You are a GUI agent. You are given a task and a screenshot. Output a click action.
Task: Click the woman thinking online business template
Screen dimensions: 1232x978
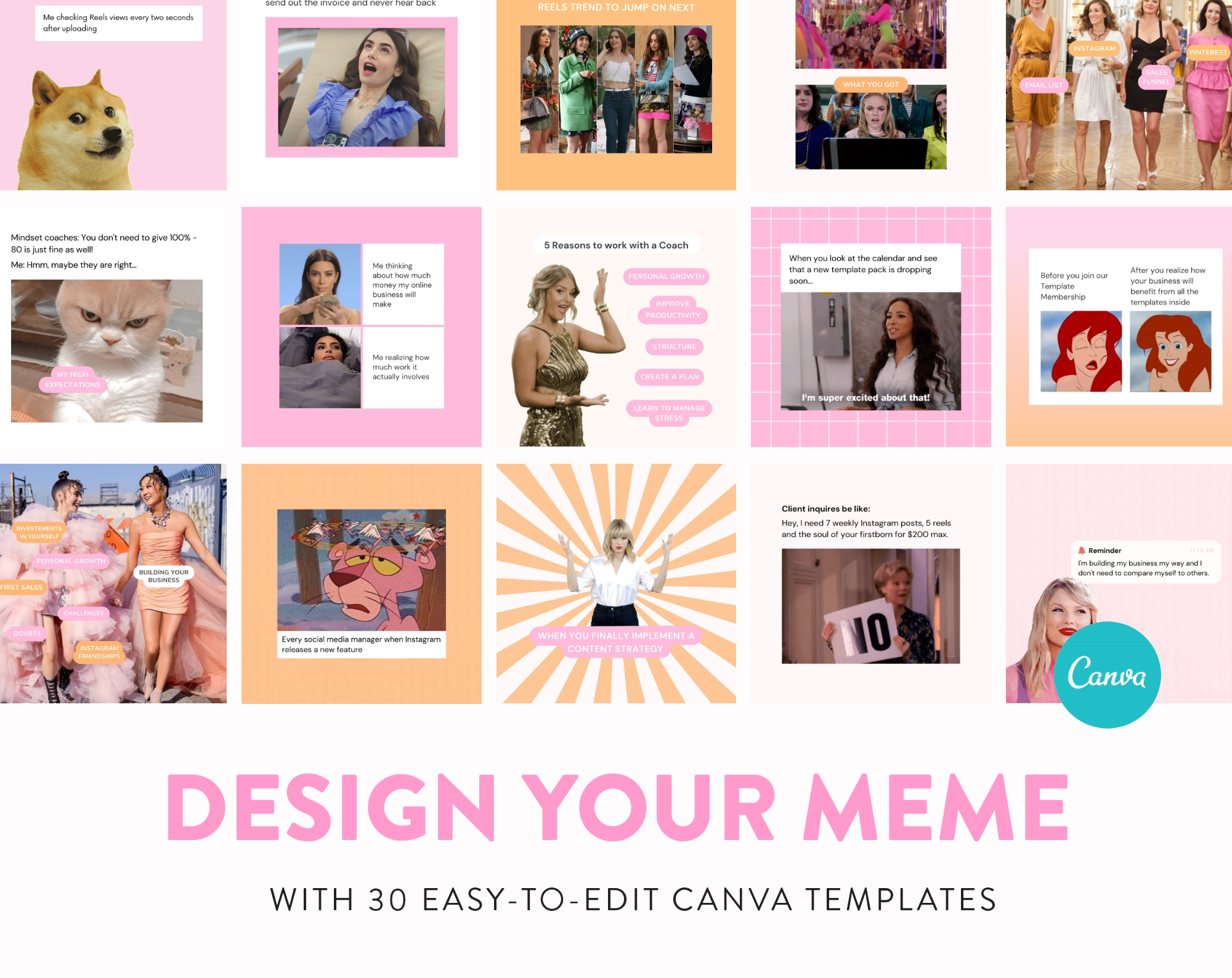coord(364,325)
